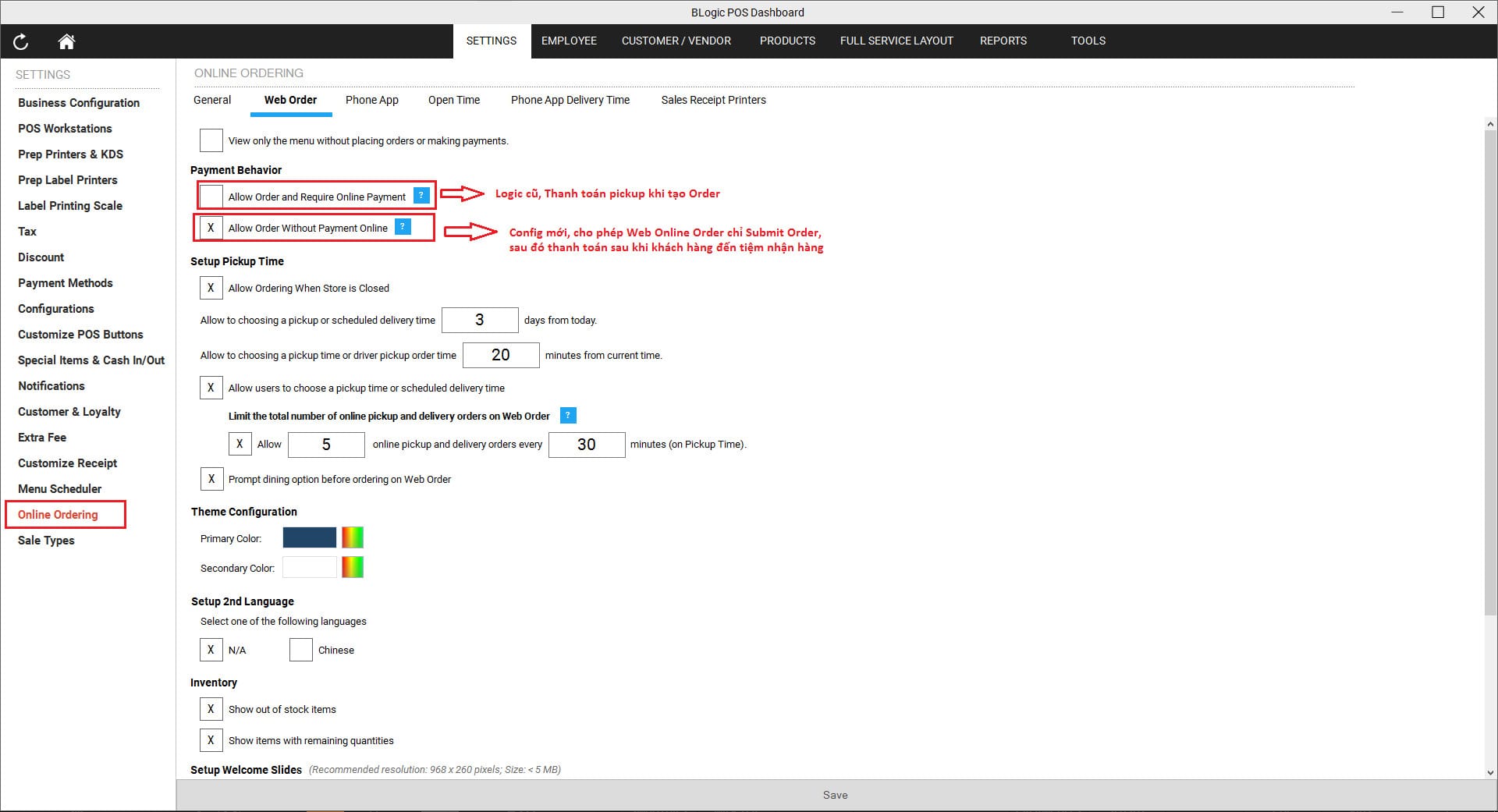Open help for limiting online pickup orders
This screenshot has height=812, width=1498.
pyautogui.click(x=567, y=416)
